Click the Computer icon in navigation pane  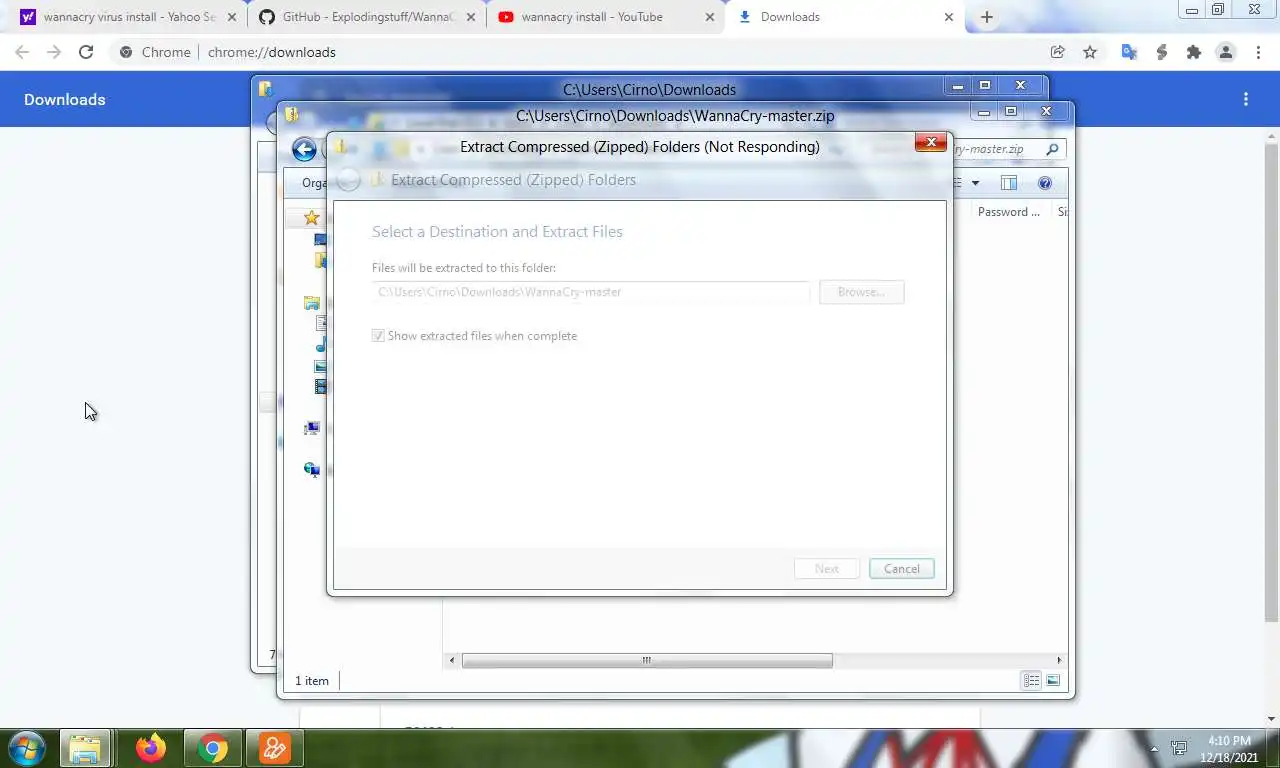312,428
